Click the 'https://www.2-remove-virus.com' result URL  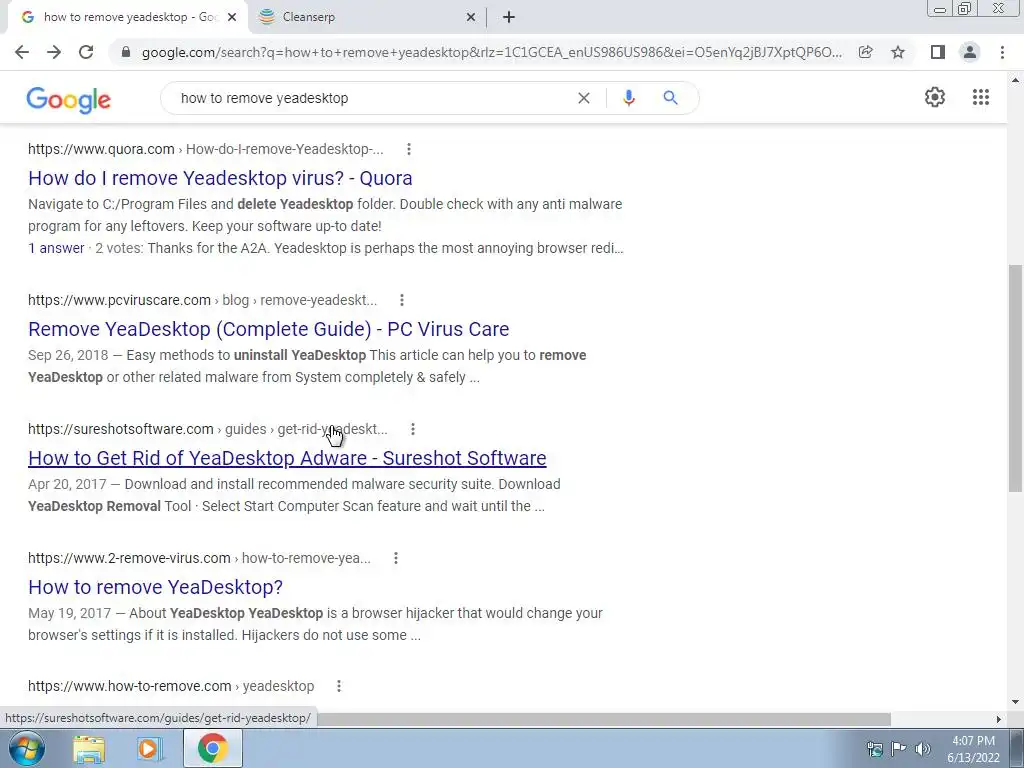(x=129, y=558)
